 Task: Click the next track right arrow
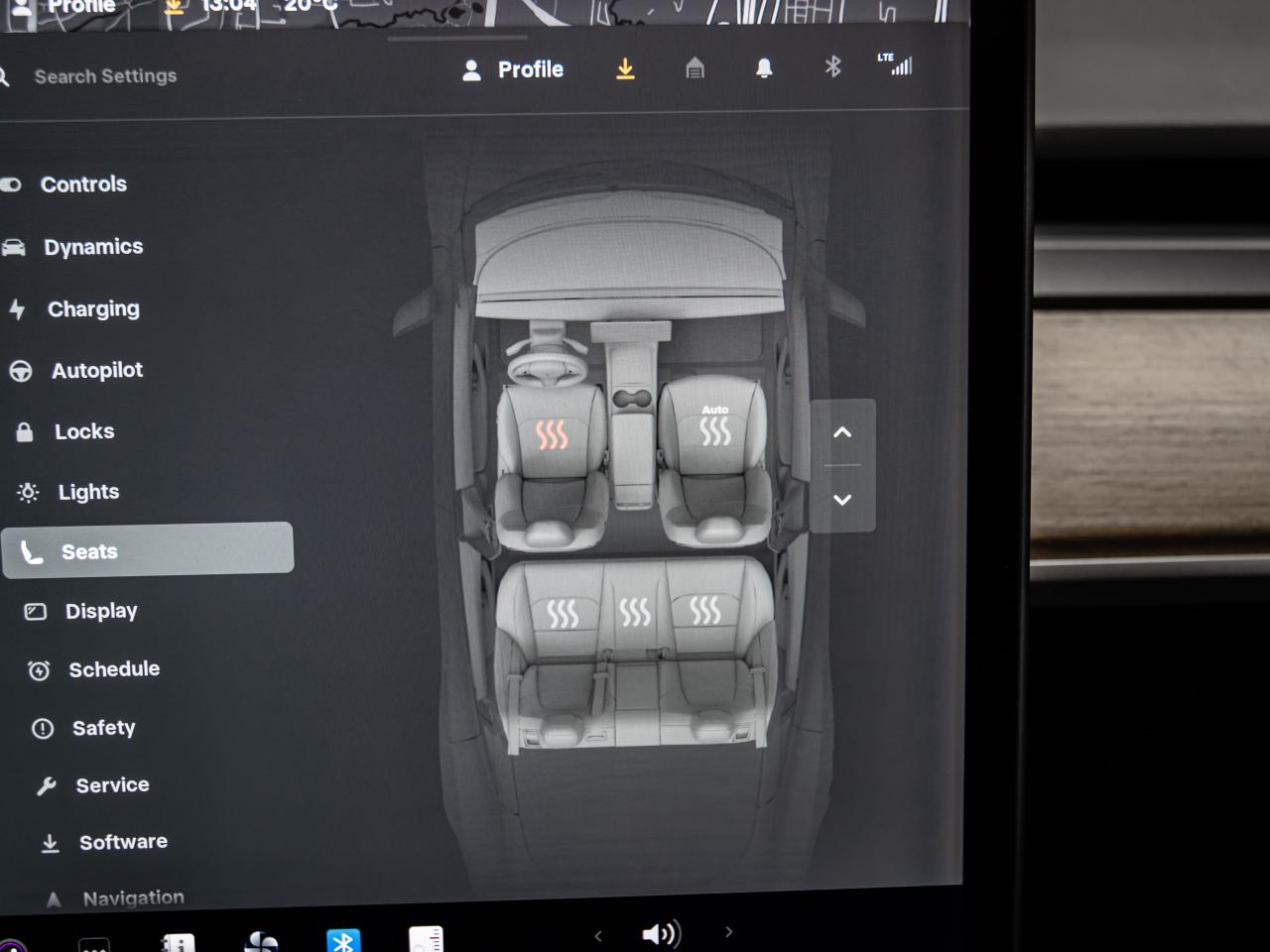coord(729,933)
